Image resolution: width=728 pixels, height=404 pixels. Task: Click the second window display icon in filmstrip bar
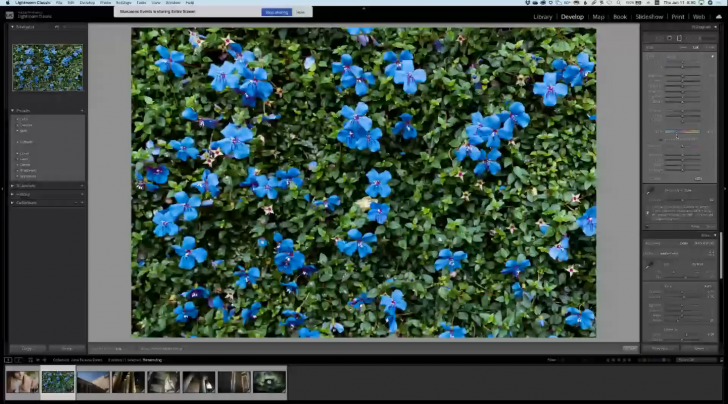click(18, 360)
